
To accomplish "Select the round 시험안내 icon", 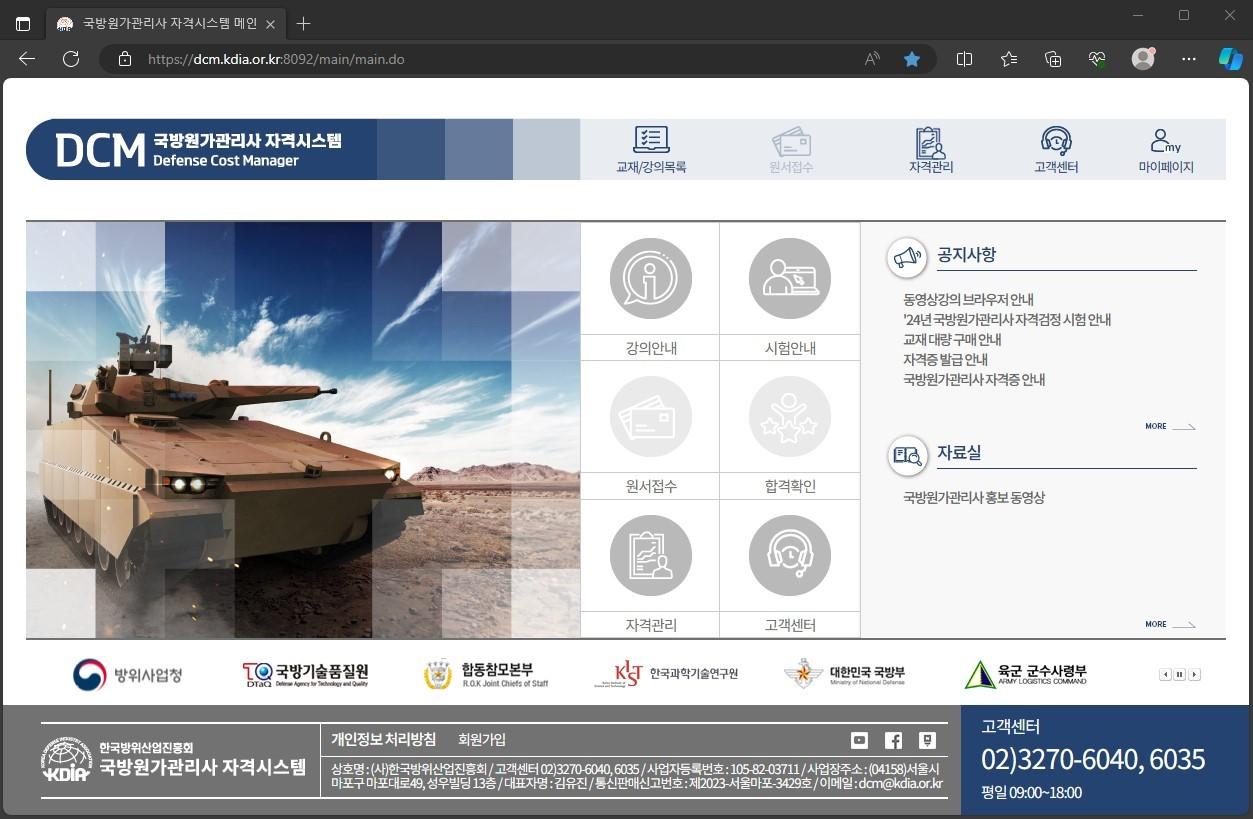I will coord(789,278).
